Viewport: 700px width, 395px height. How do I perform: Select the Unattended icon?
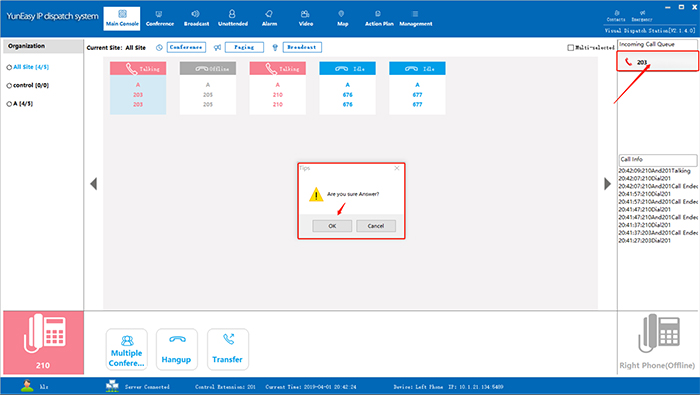pos(232,14)
